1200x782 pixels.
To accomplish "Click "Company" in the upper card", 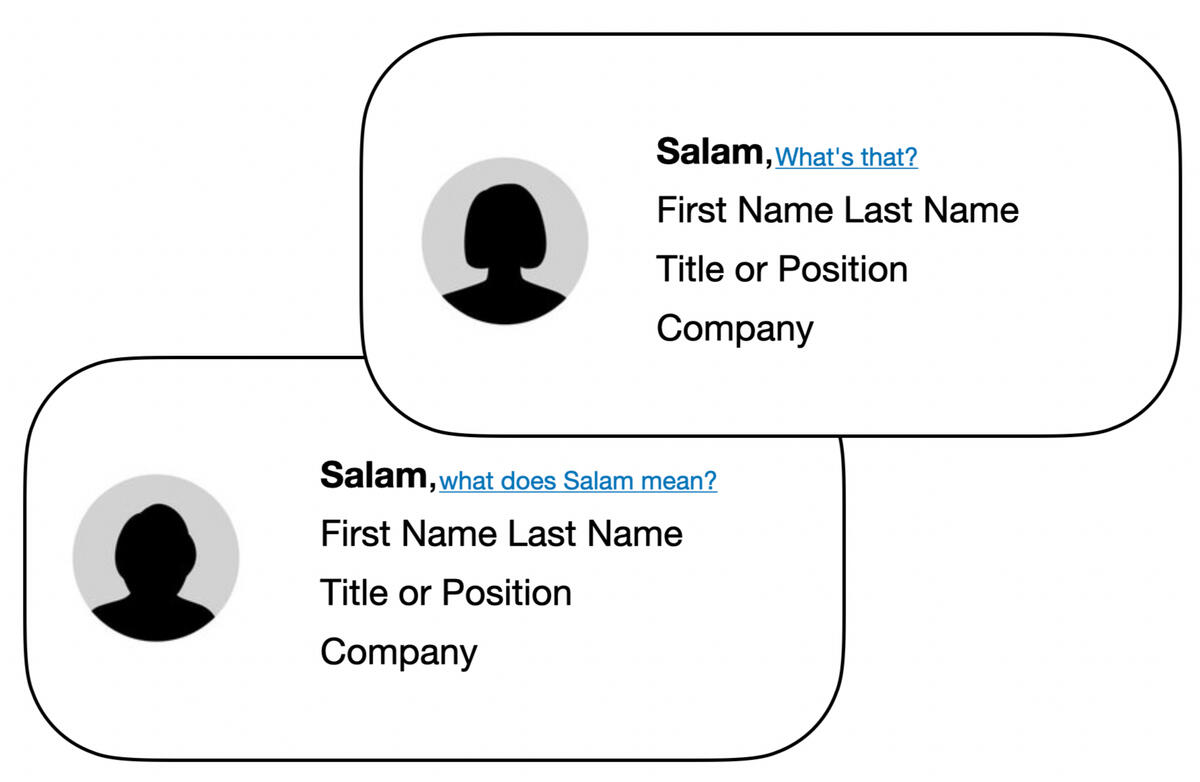I will (734, 329).
